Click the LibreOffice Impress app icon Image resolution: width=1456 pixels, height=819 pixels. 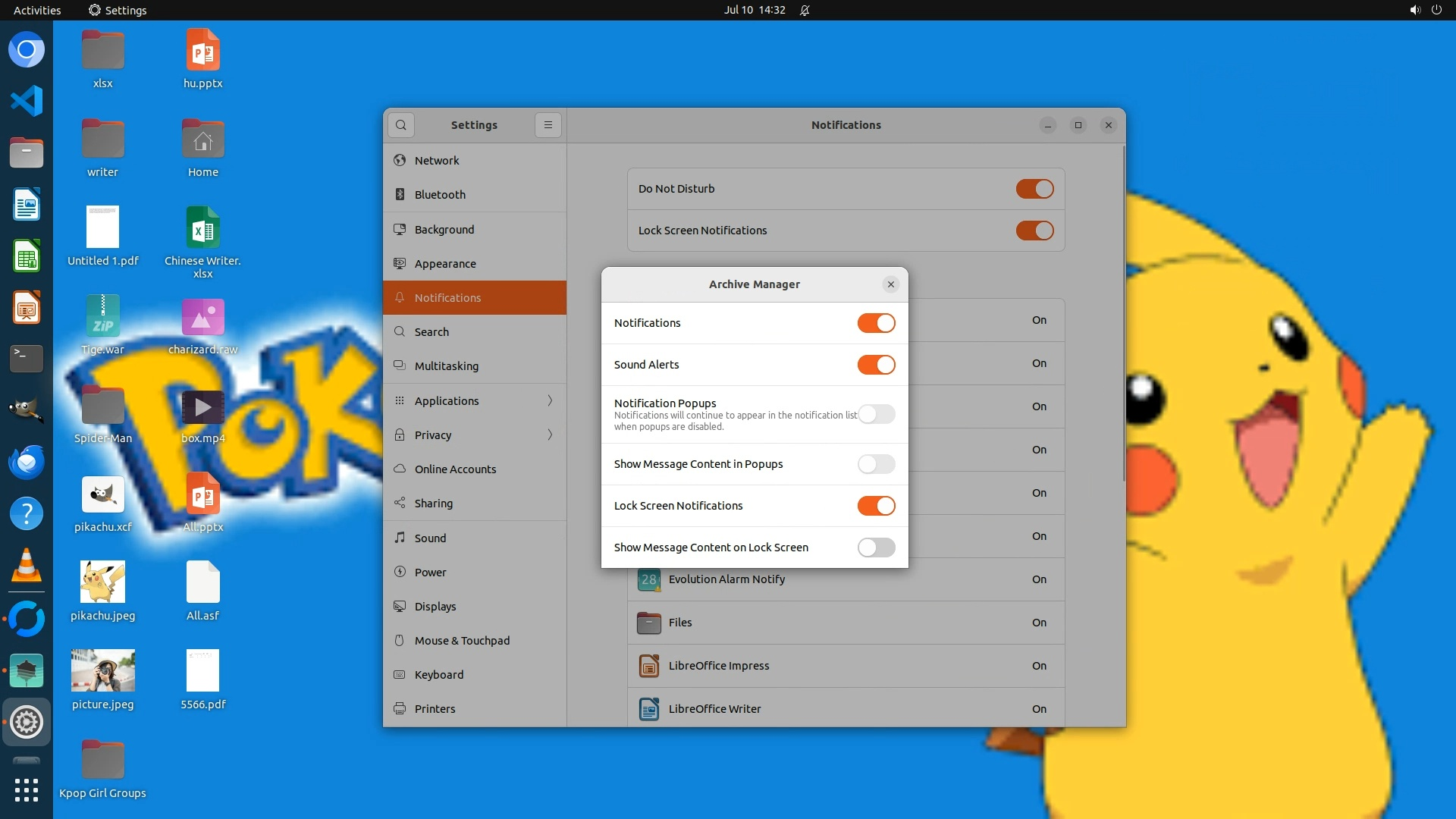pos(649,666)
